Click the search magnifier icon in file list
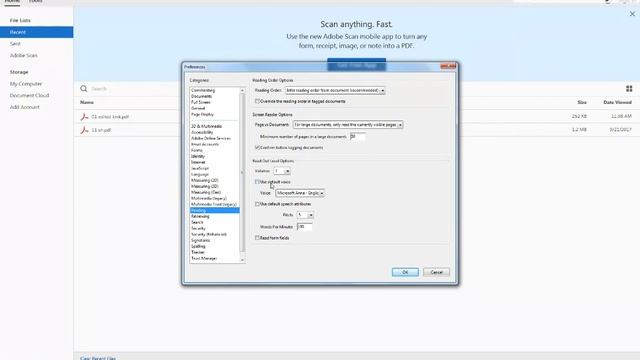Viewport: 640px width, 360px height. click(84, 89)
